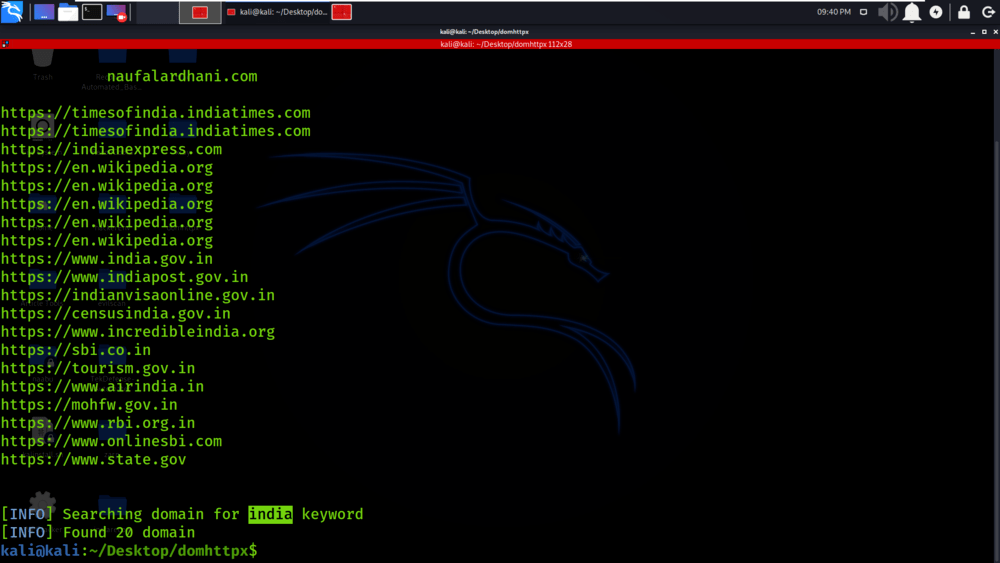
Task: Click the https://indianvisaonline.gov.in line
Action: coord(138,295)
